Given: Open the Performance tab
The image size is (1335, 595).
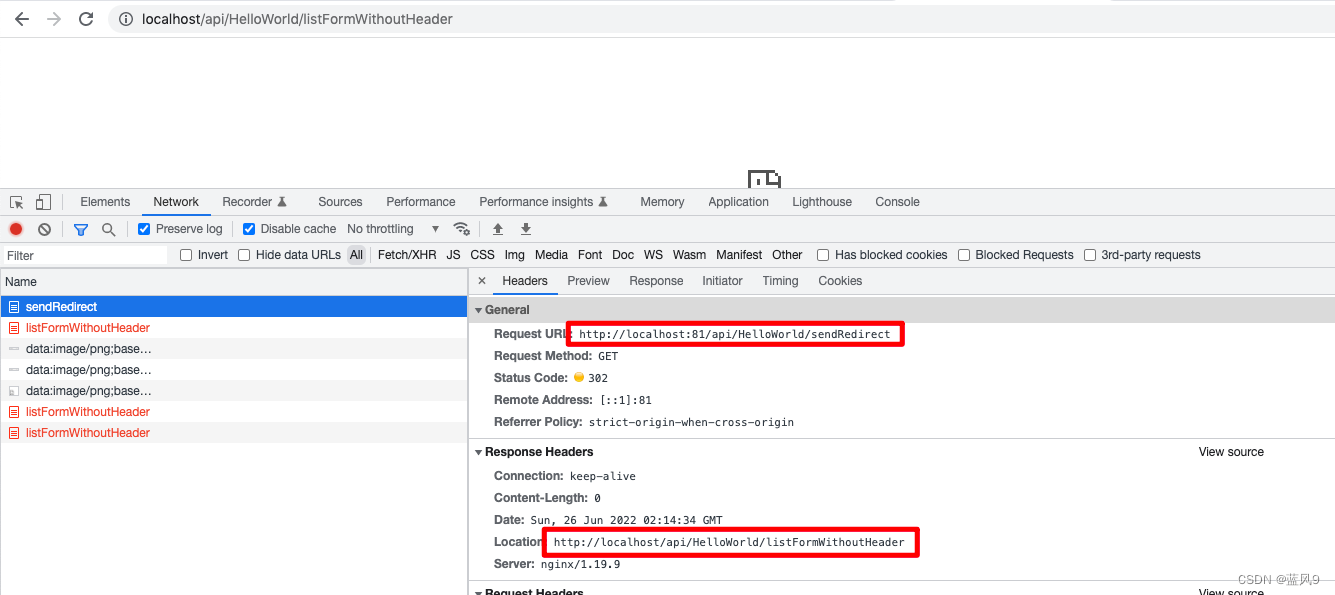Looking at the screenshot, I should [421, 202].
